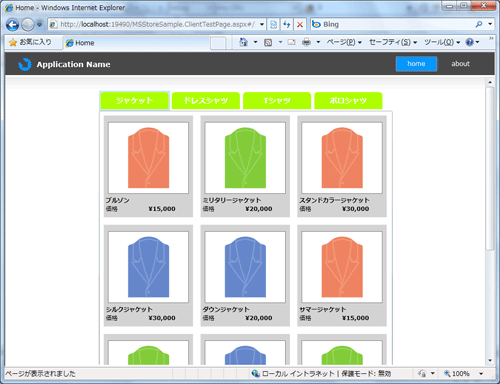This screenshot has width=500, height=384.
Task: Expand the address bar history dropdown
Action: [x=262, y=24]
